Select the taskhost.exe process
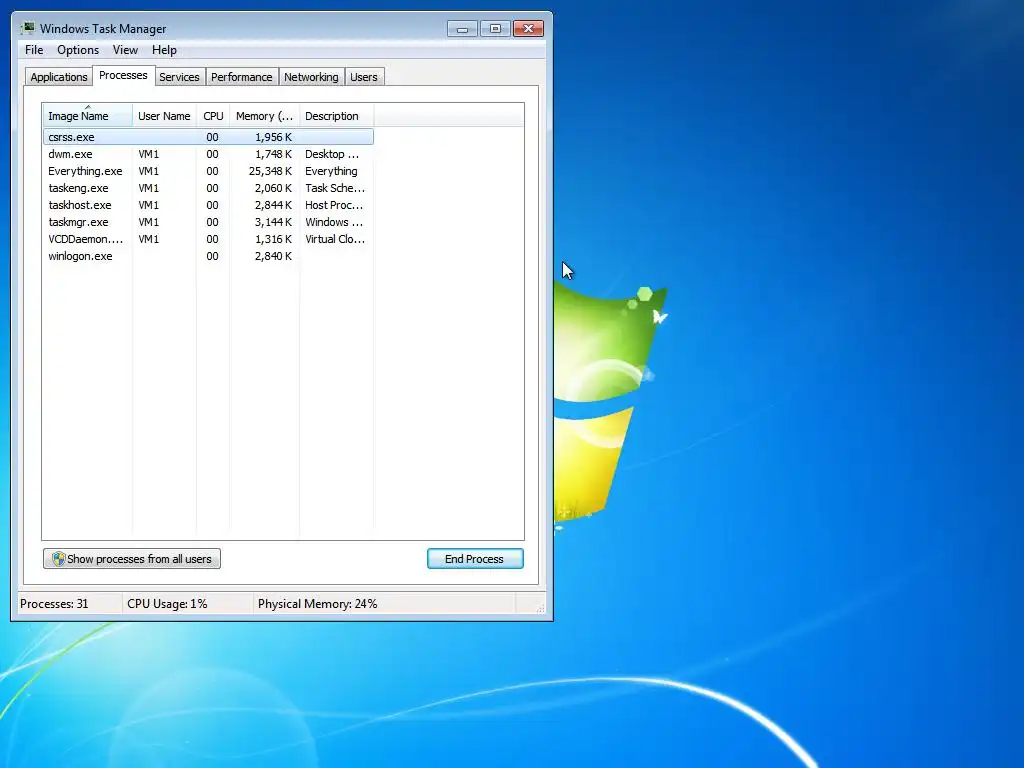Viewport: 1024px width, 768px height. point(208,205)
